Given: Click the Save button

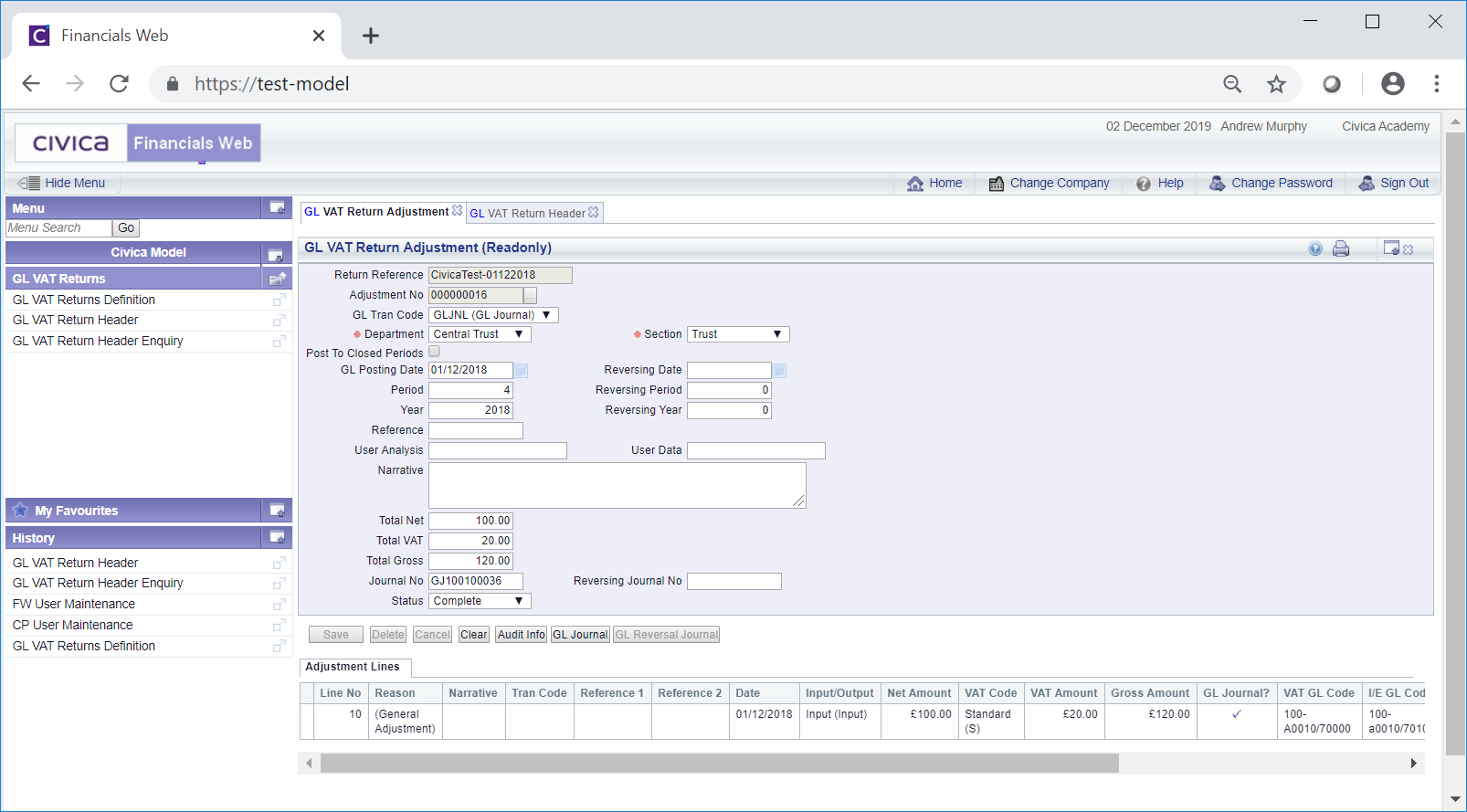Looking at the screenshot, I should coord(336,635).
